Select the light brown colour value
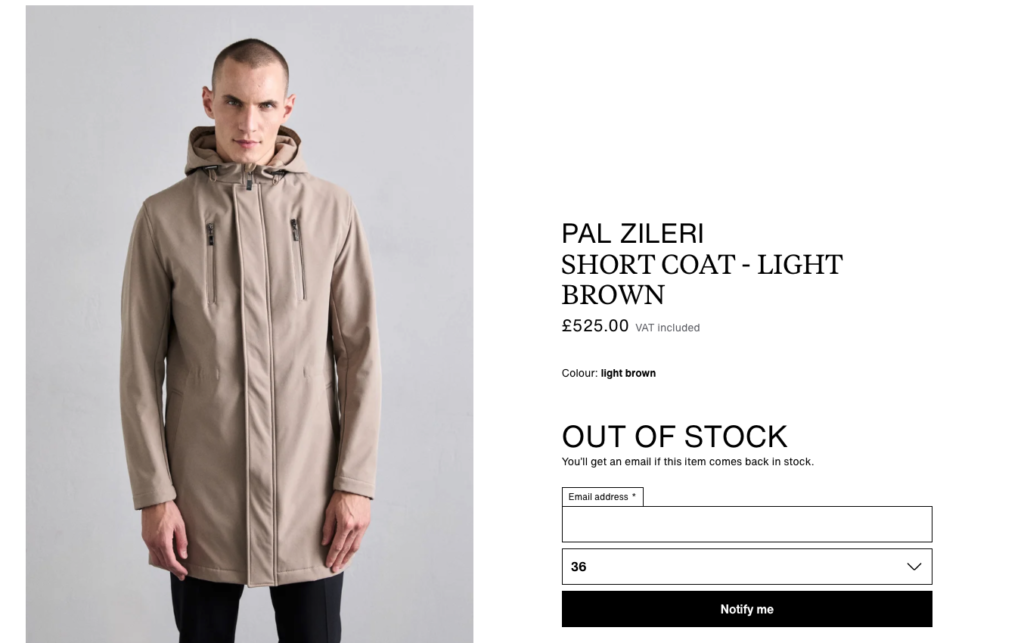 pos(628,373)
